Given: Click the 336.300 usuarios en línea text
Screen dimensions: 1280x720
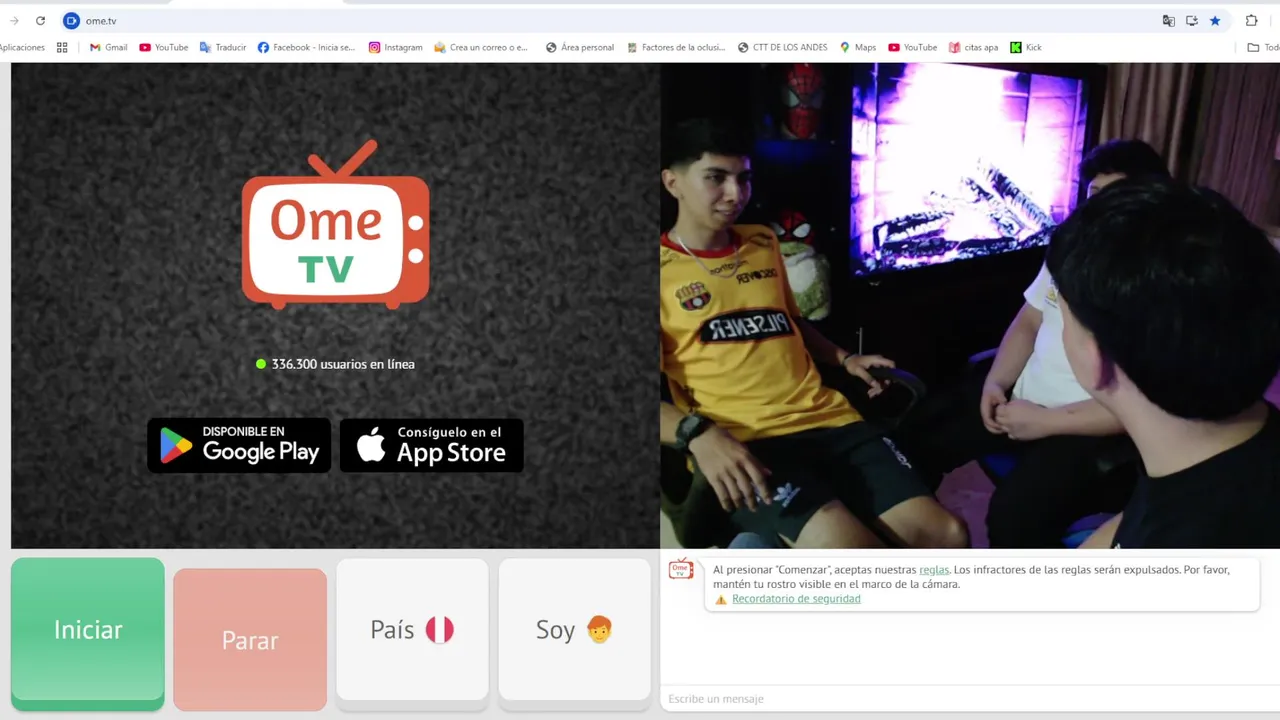Looking at the screenshot, I should click(x=343, y=364).
